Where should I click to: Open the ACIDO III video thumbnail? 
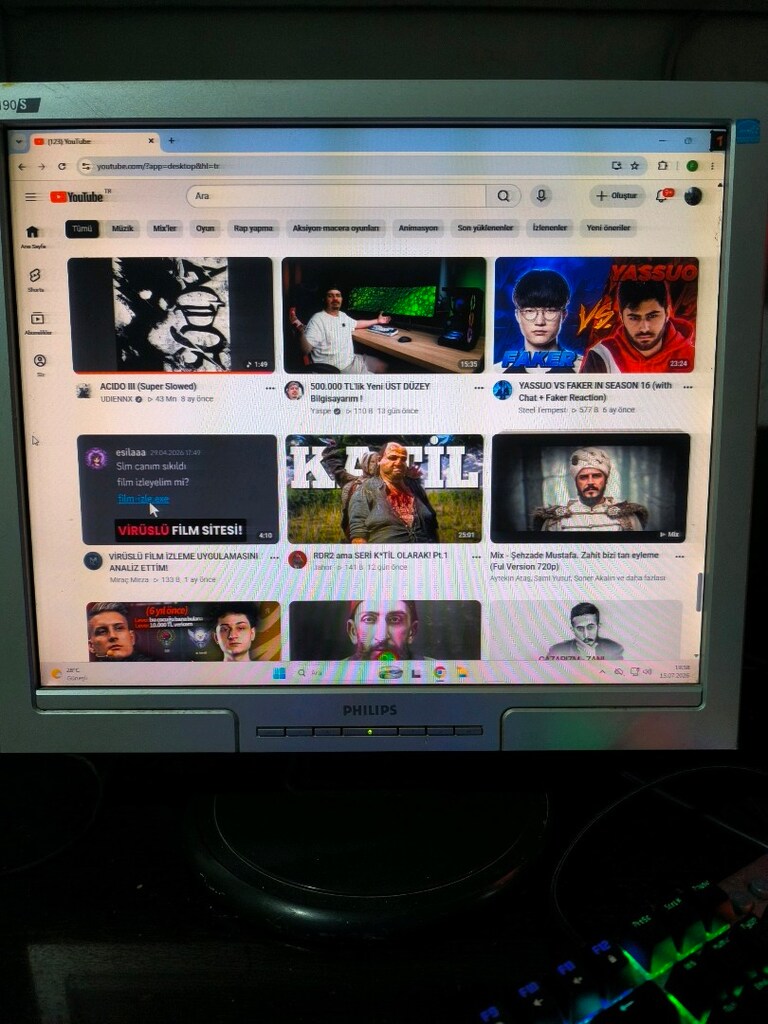coord(170,315)
